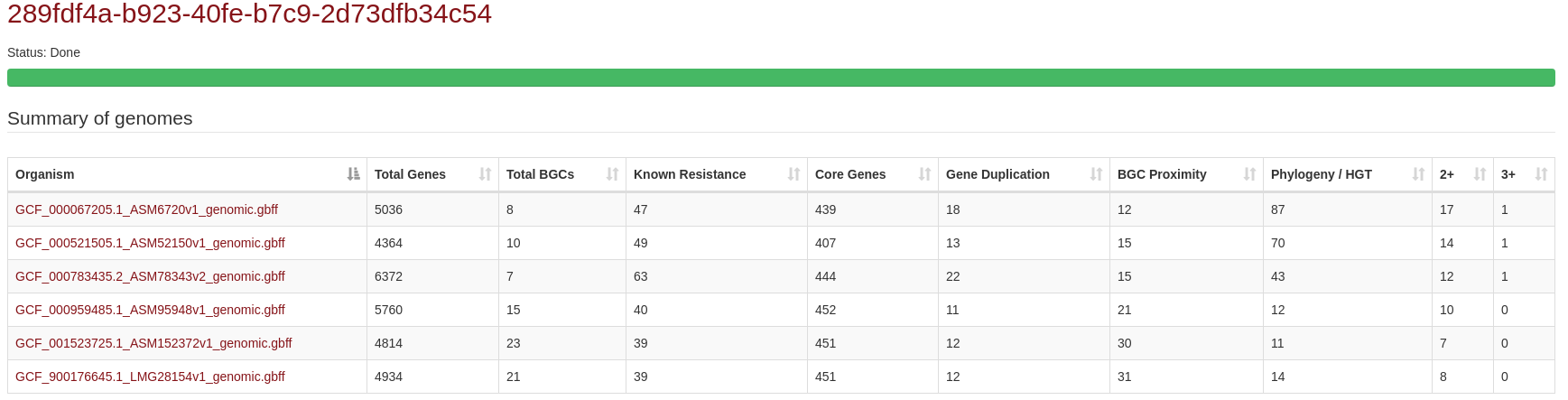
Task: Open GCF_000067205.1_ASM6720v1_genomic.gbff genome link
Action: (146, 209)
